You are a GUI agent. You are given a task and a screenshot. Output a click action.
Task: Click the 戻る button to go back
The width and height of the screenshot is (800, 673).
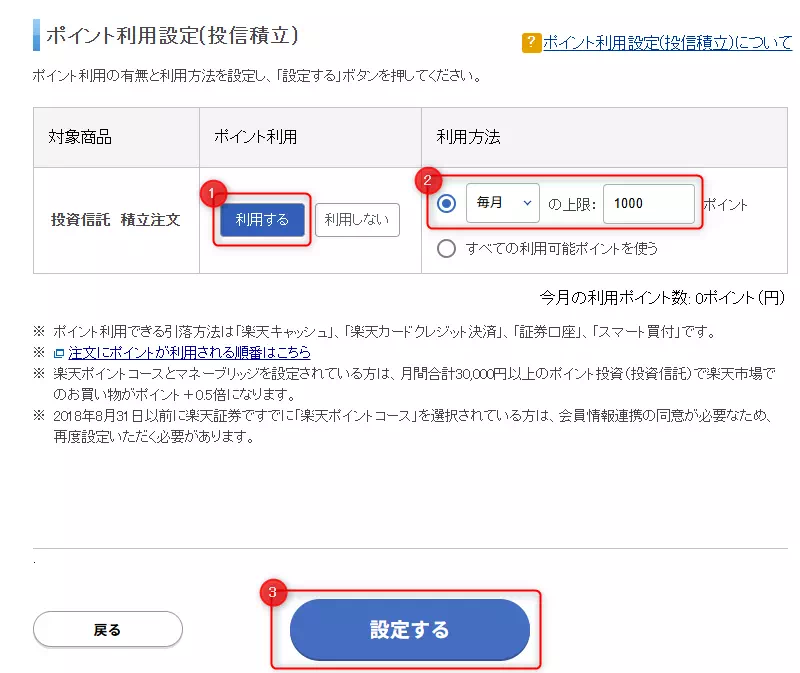[x=107, y=629]
